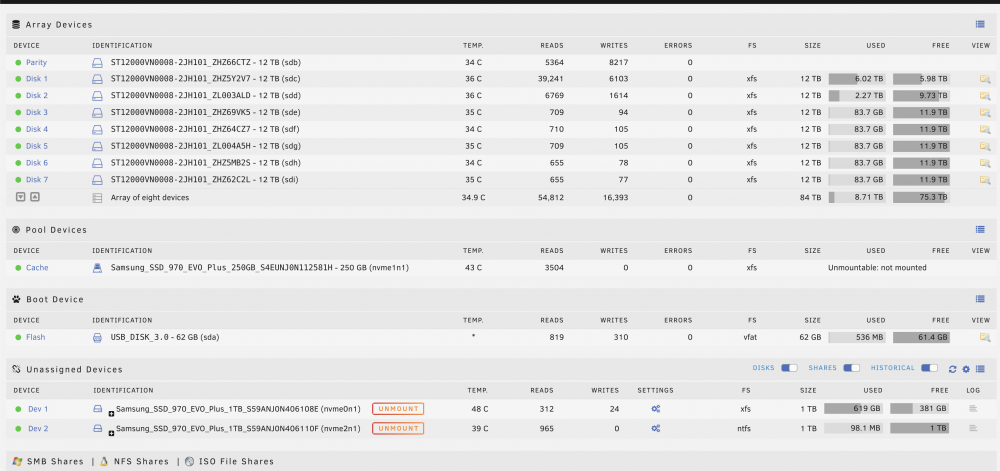Open the Array Devices list view icon

pos(980,25)
